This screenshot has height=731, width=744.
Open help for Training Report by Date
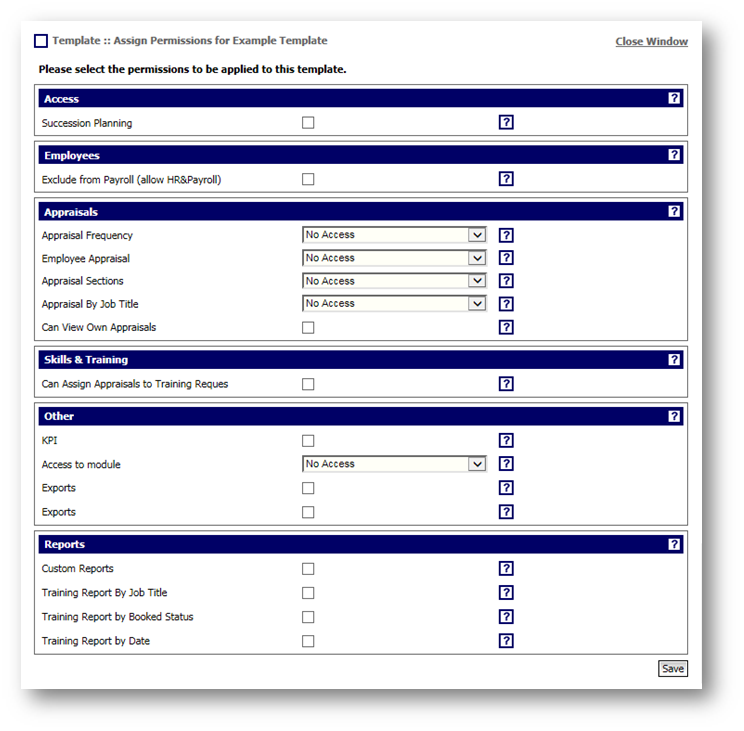click(x=506, y=641)
